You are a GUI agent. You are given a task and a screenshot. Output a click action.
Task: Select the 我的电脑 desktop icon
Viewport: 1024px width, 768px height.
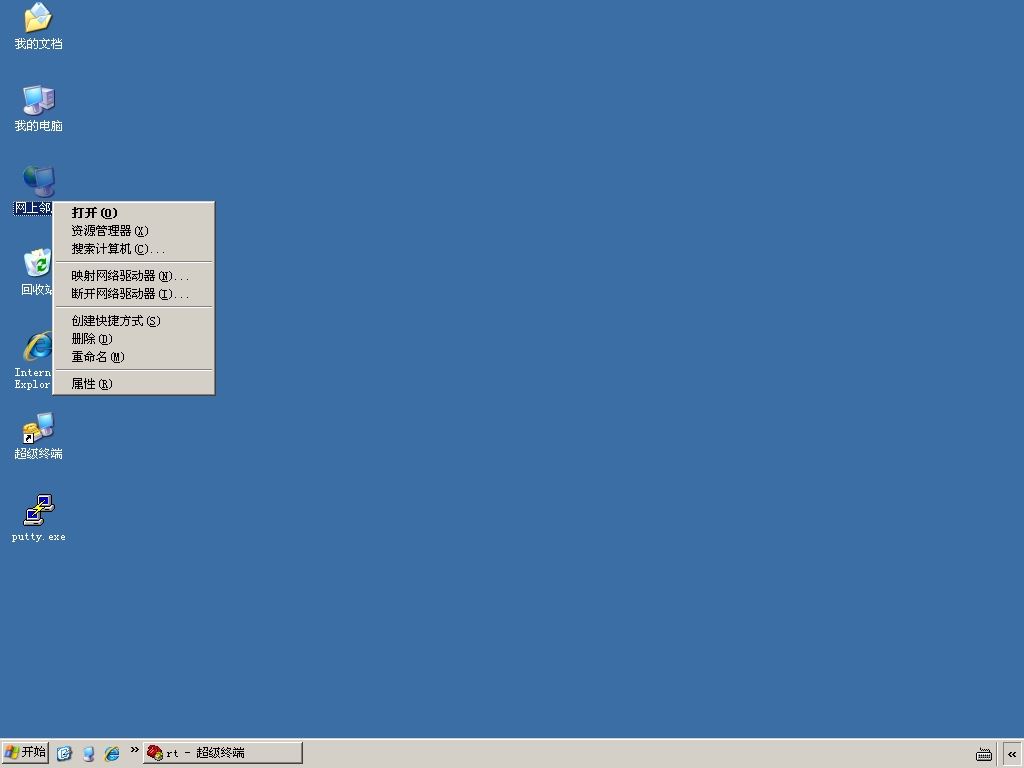click(38, 108)
